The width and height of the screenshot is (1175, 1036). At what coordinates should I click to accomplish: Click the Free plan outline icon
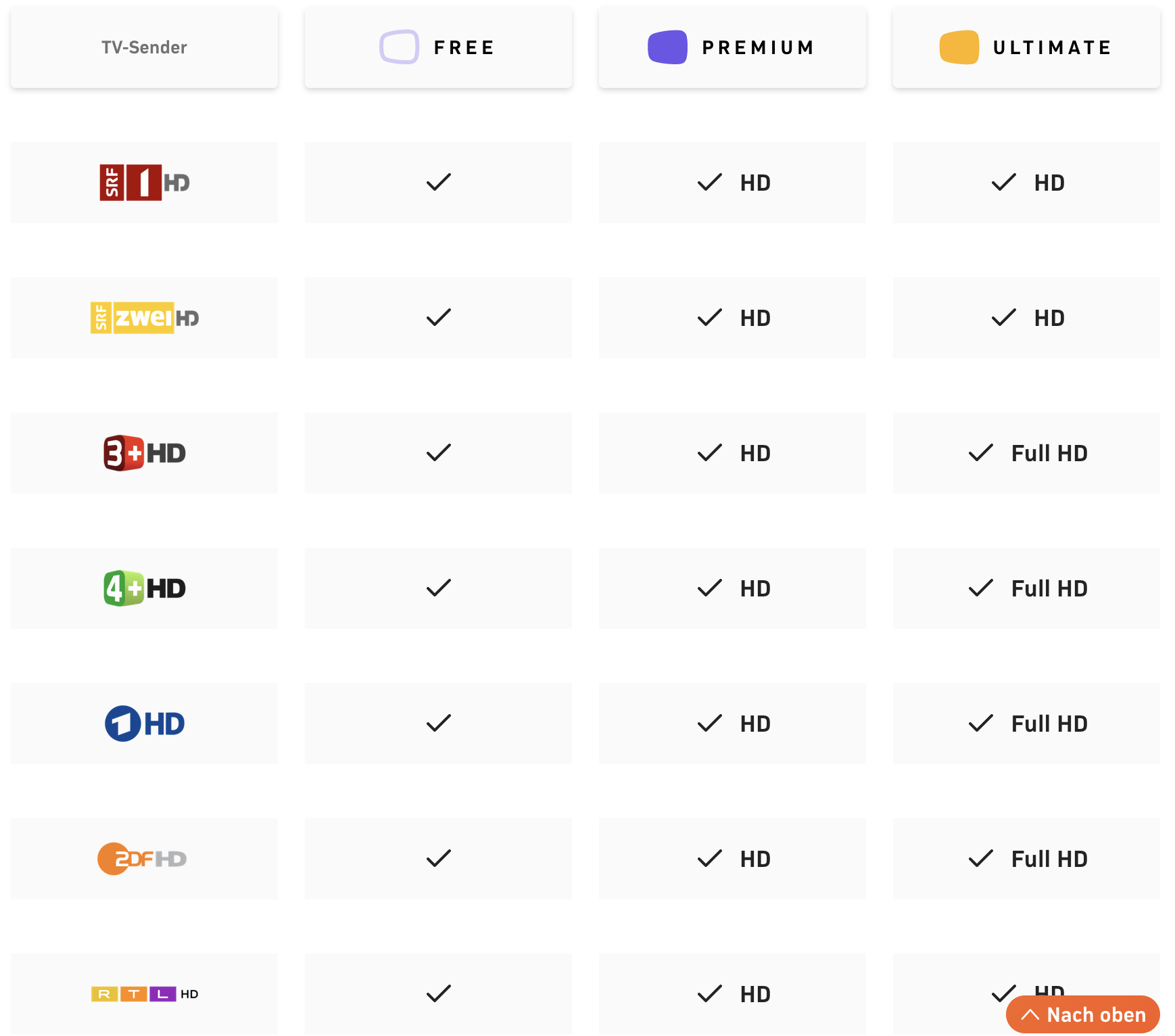(399, 47)
